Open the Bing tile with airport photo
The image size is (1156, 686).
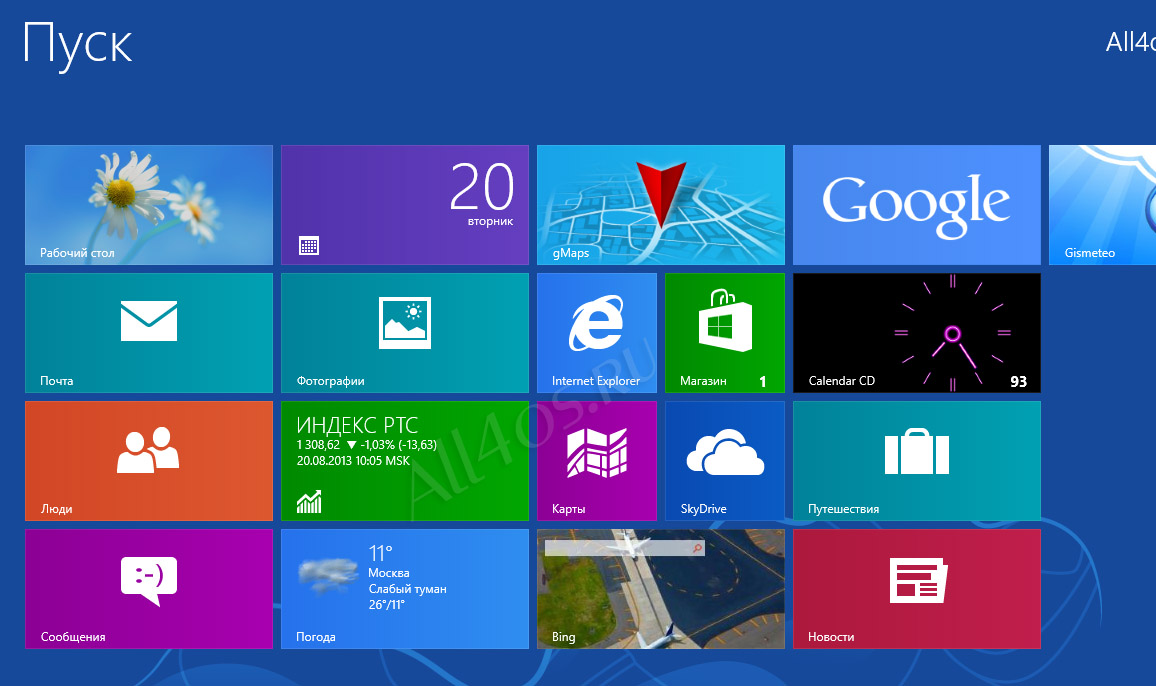[661, 589]
